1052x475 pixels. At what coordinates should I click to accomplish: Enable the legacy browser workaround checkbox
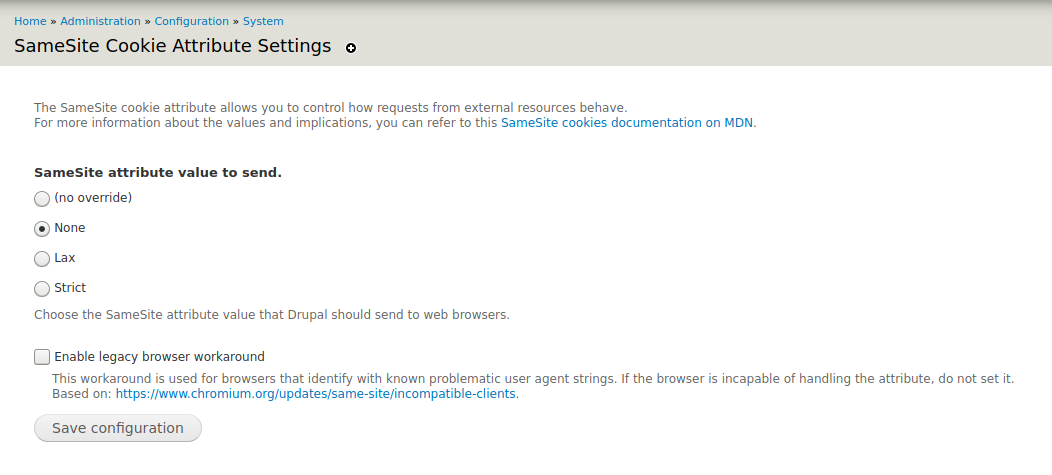42,356
